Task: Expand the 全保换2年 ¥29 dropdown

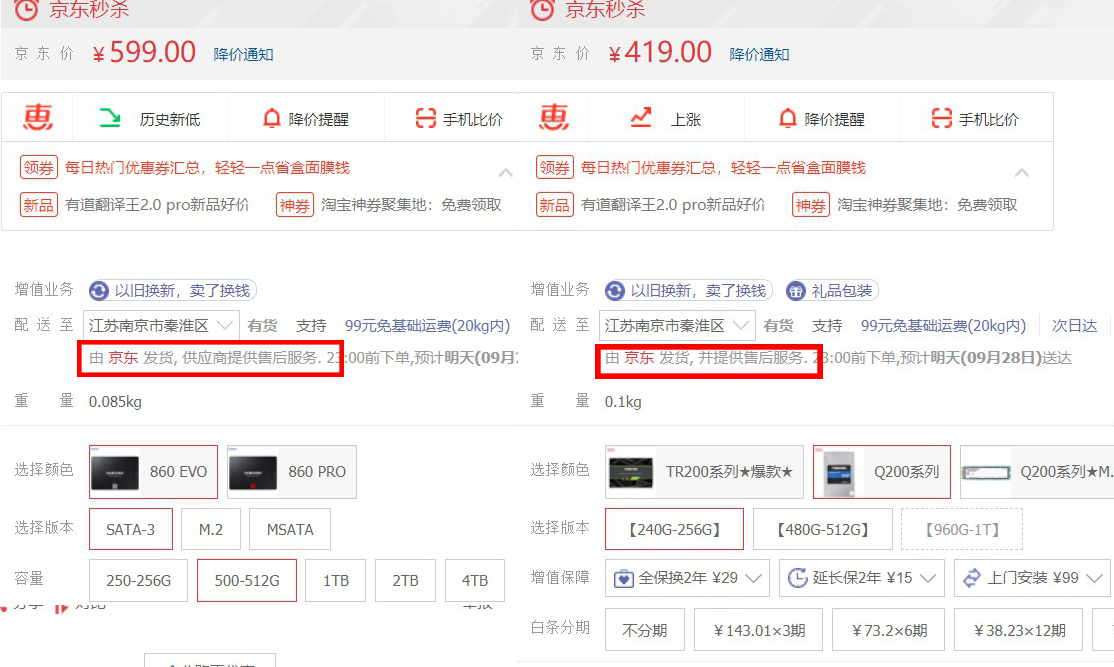Action: pos(753,577)
